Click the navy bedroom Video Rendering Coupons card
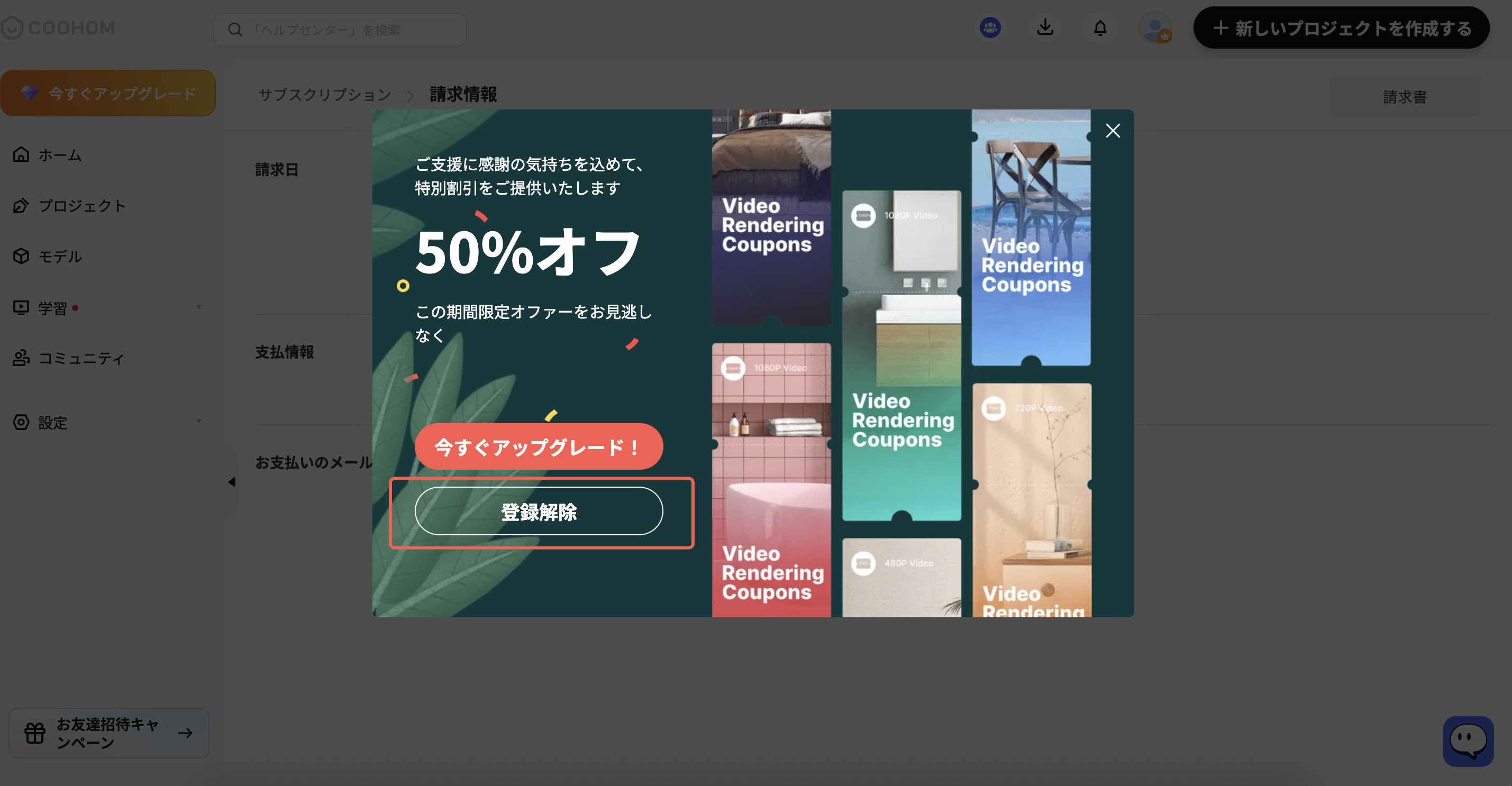Viewport: 1512px width, 786px height. click(x=771, y=217)
